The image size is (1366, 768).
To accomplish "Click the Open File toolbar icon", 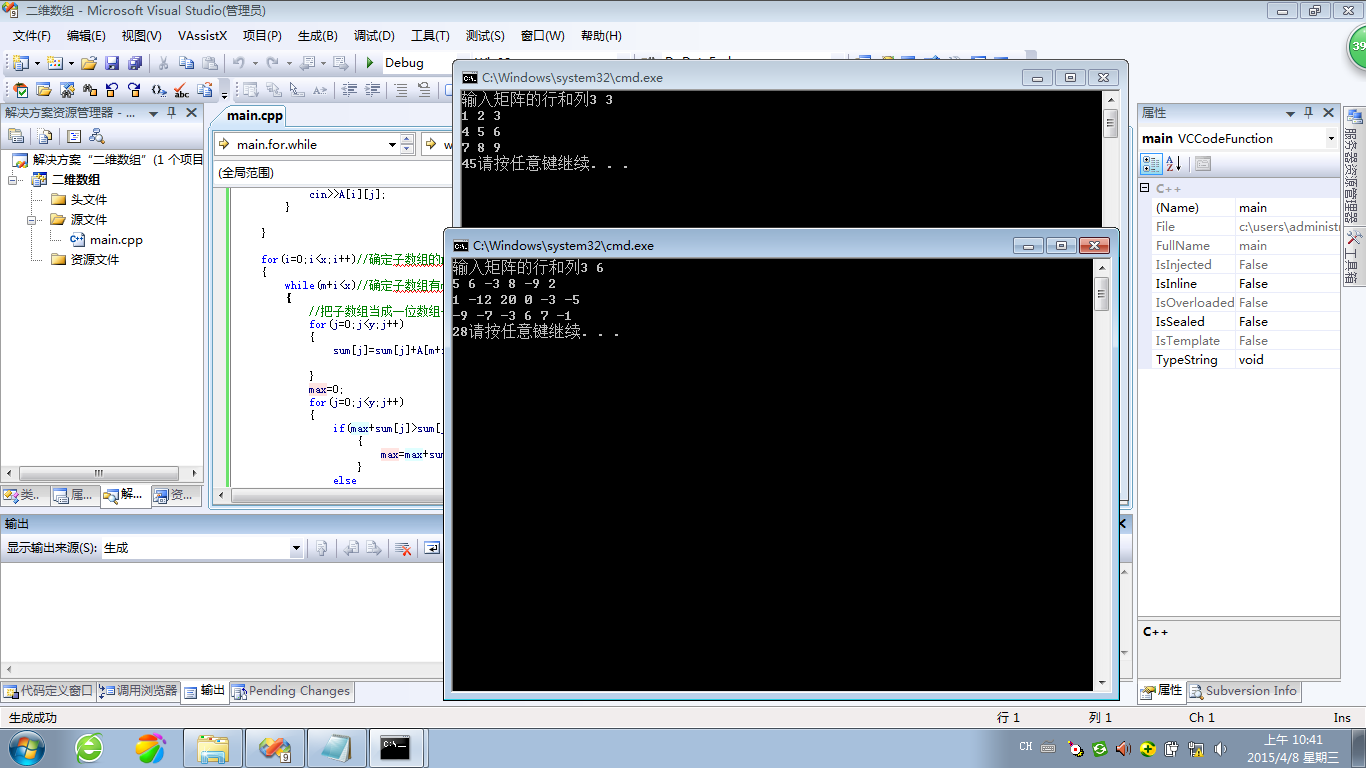I will point(89,63).
